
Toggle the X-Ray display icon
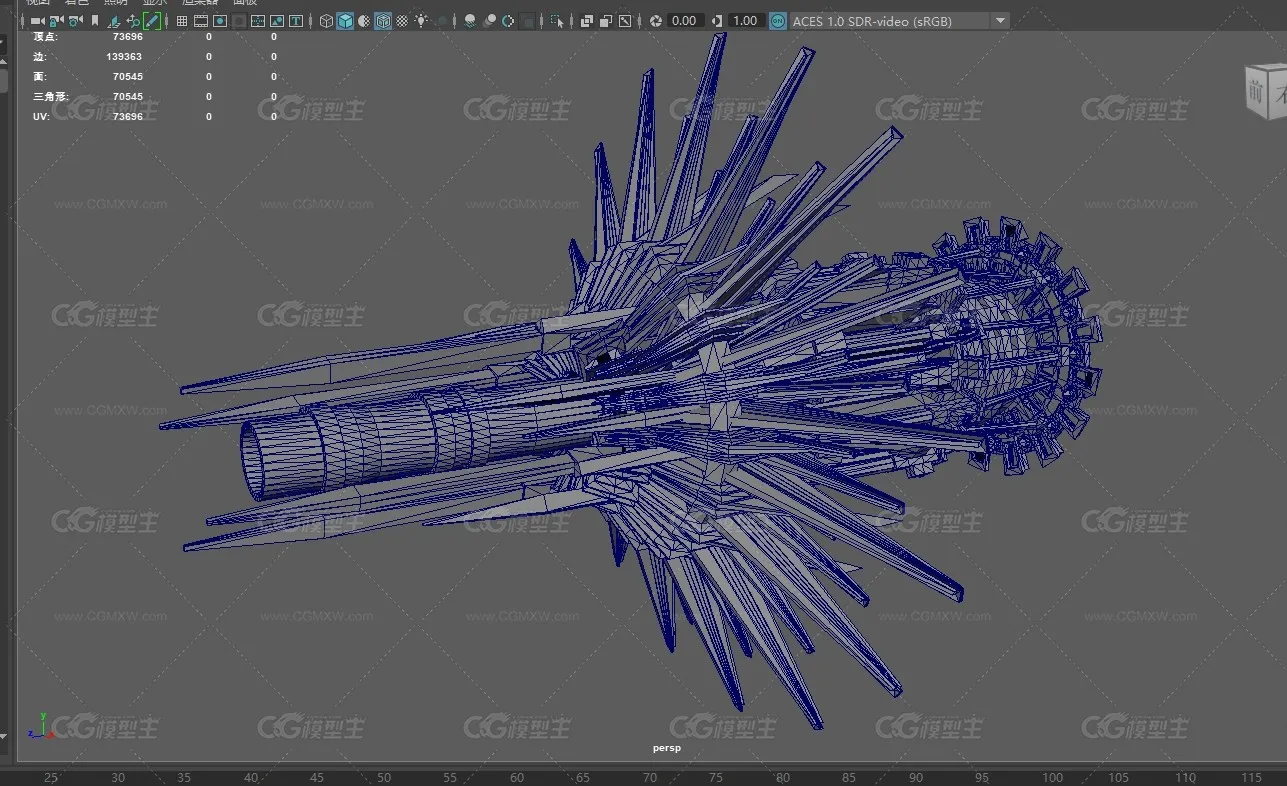click(586, 20)
